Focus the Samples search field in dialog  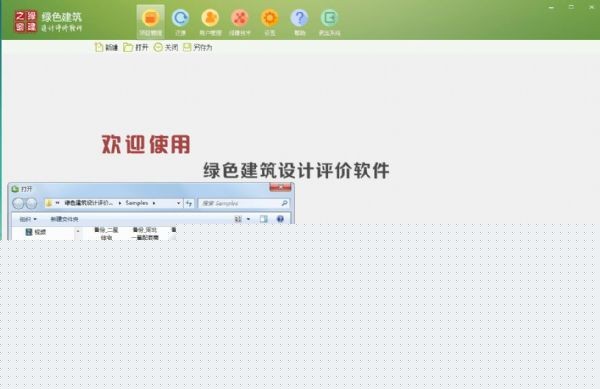[245, 203]
